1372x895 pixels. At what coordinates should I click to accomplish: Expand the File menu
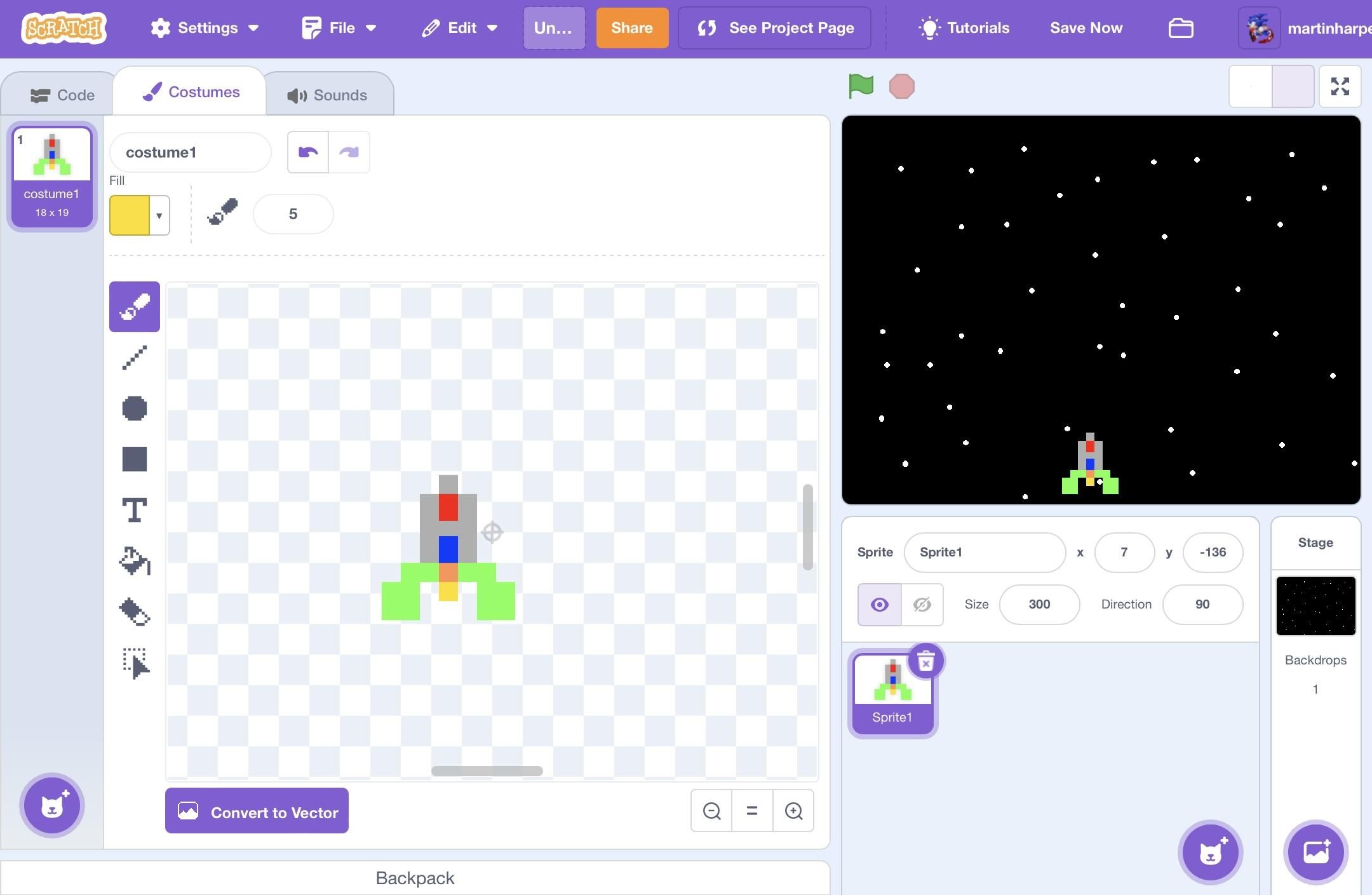[339, 28]
